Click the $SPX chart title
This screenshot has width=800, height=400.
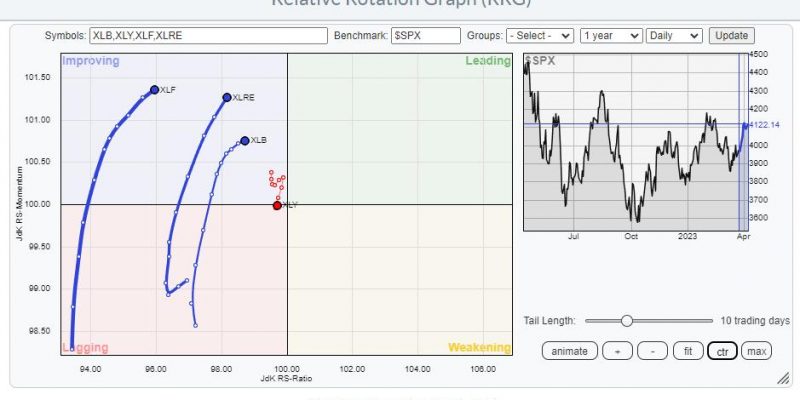point(540,61)
